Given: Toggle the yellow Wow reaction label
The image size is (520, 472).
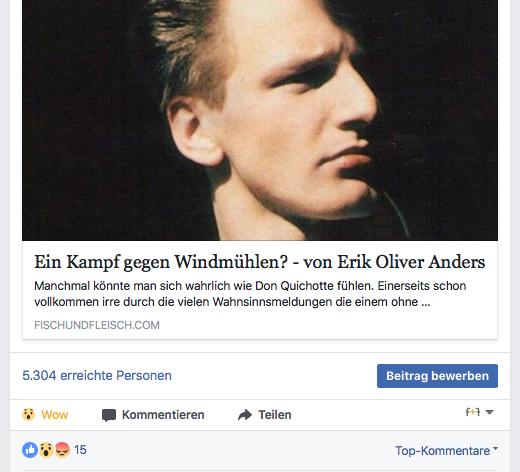Looking at the screenshot, I should [55, 415].
